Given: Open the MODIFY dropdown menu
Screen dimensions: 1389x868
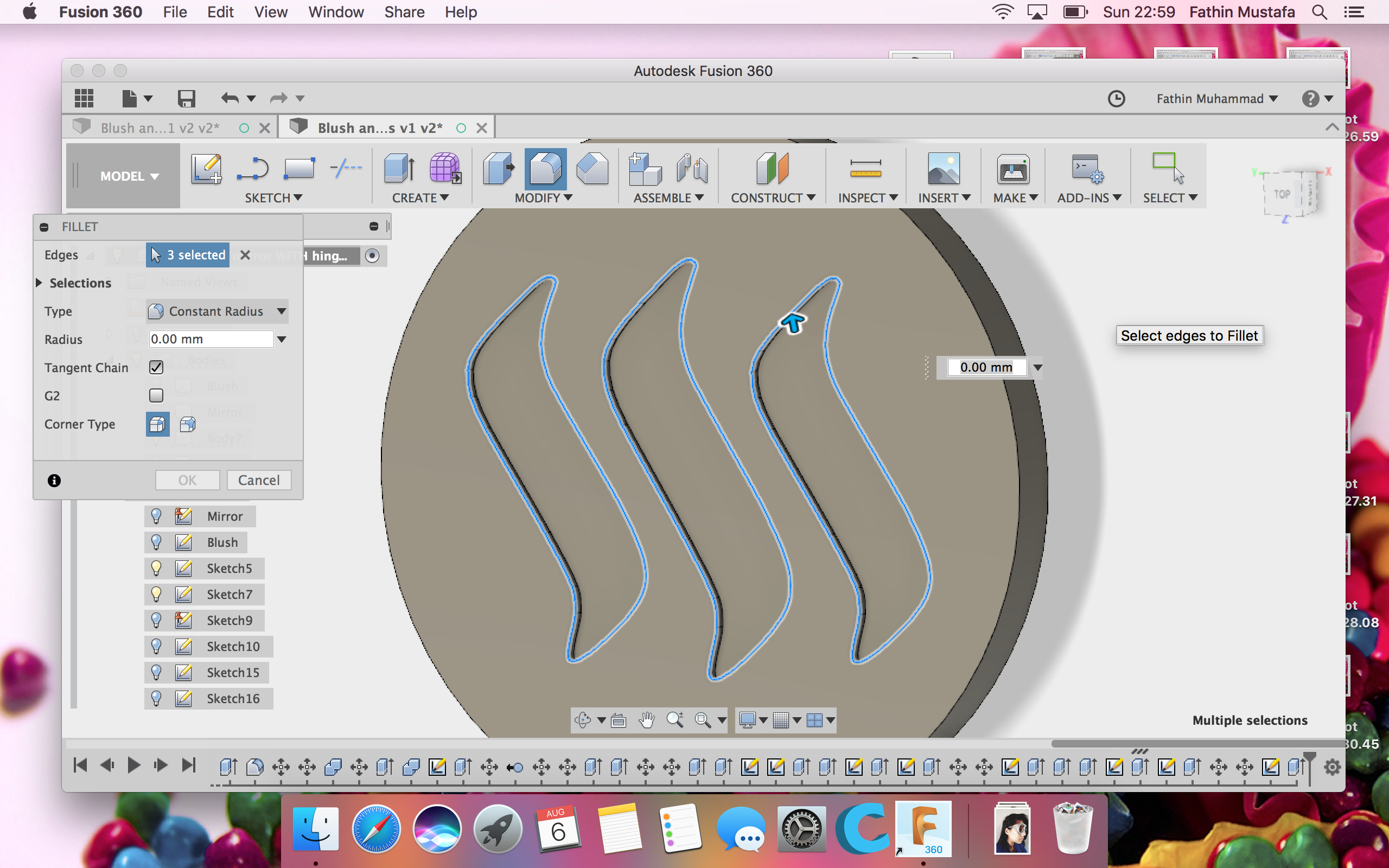Looking at the screenshot, I should pos(544,197).
